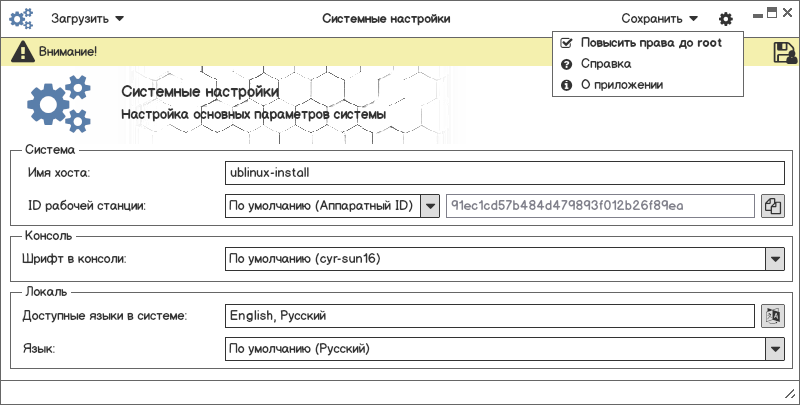This screenshot has height=405, width=800.
Task: Click the Внимание! warning text
Action: click(68, 52)
